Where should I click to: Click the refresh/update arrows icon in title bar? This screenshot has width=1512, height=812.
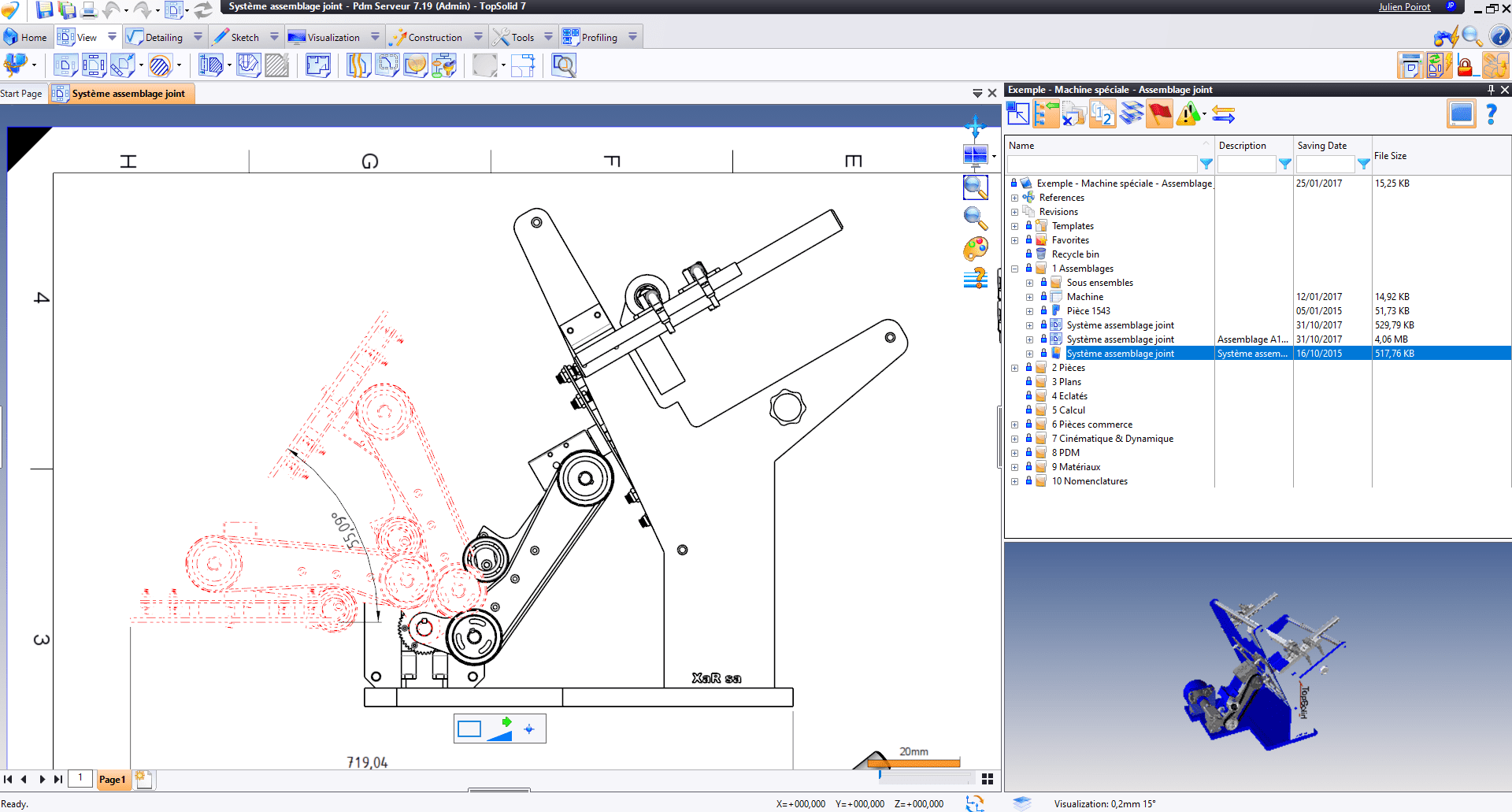point(203,9)
